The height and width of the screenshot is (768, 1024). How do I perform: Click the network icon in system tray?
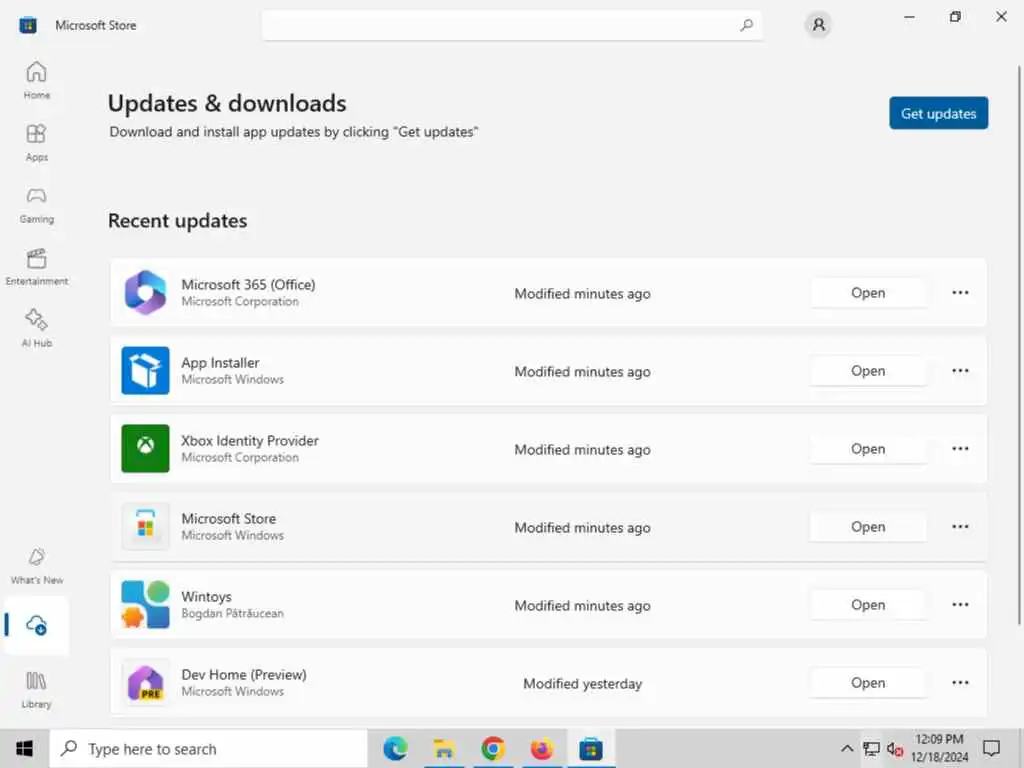[871, 748]
